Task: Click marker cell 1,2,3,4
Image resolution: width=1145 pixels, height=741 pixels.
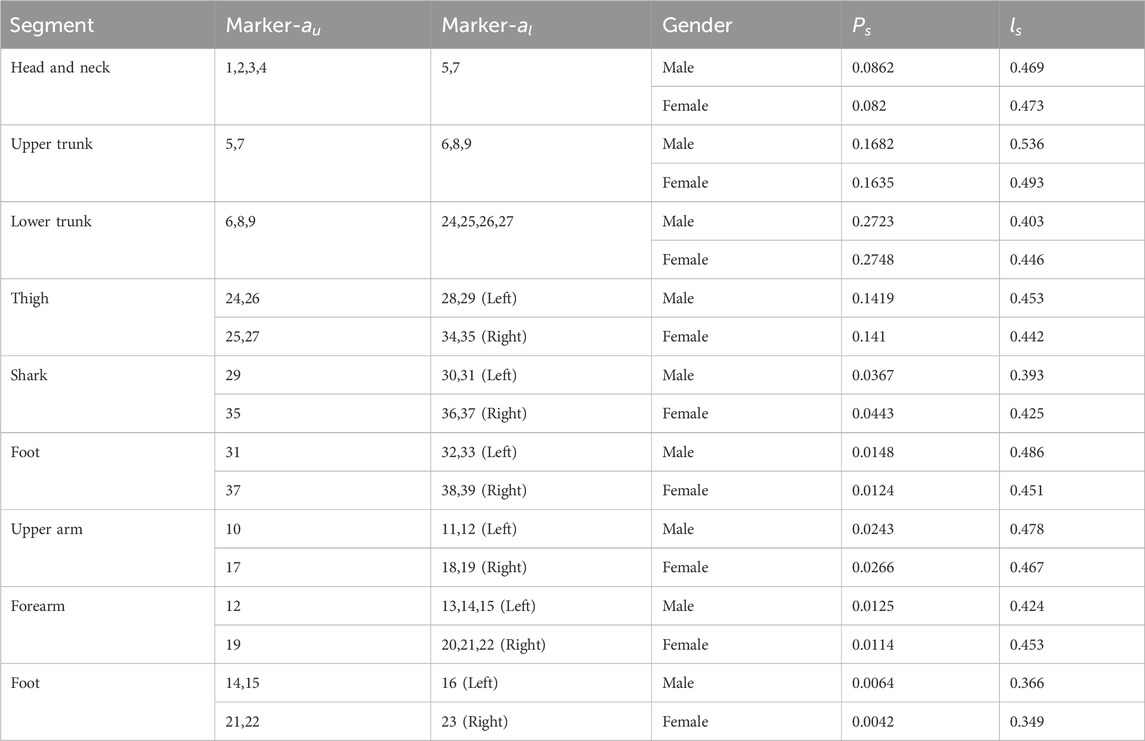Action: click(323, 87)
